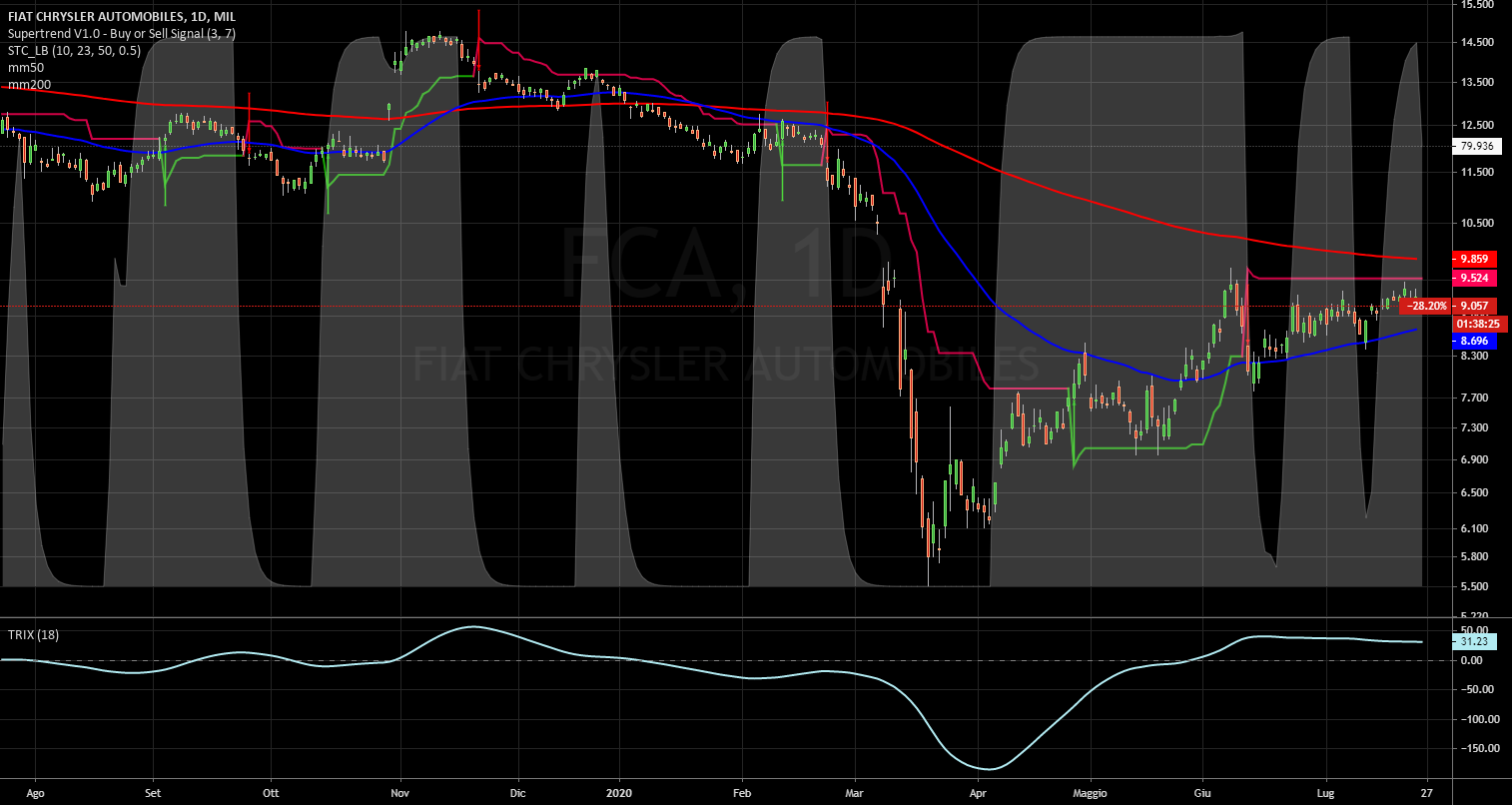The image size is (1512, 805).
Task: Click the 9.859 mm200 price tag
Action: pos(1475,259)
